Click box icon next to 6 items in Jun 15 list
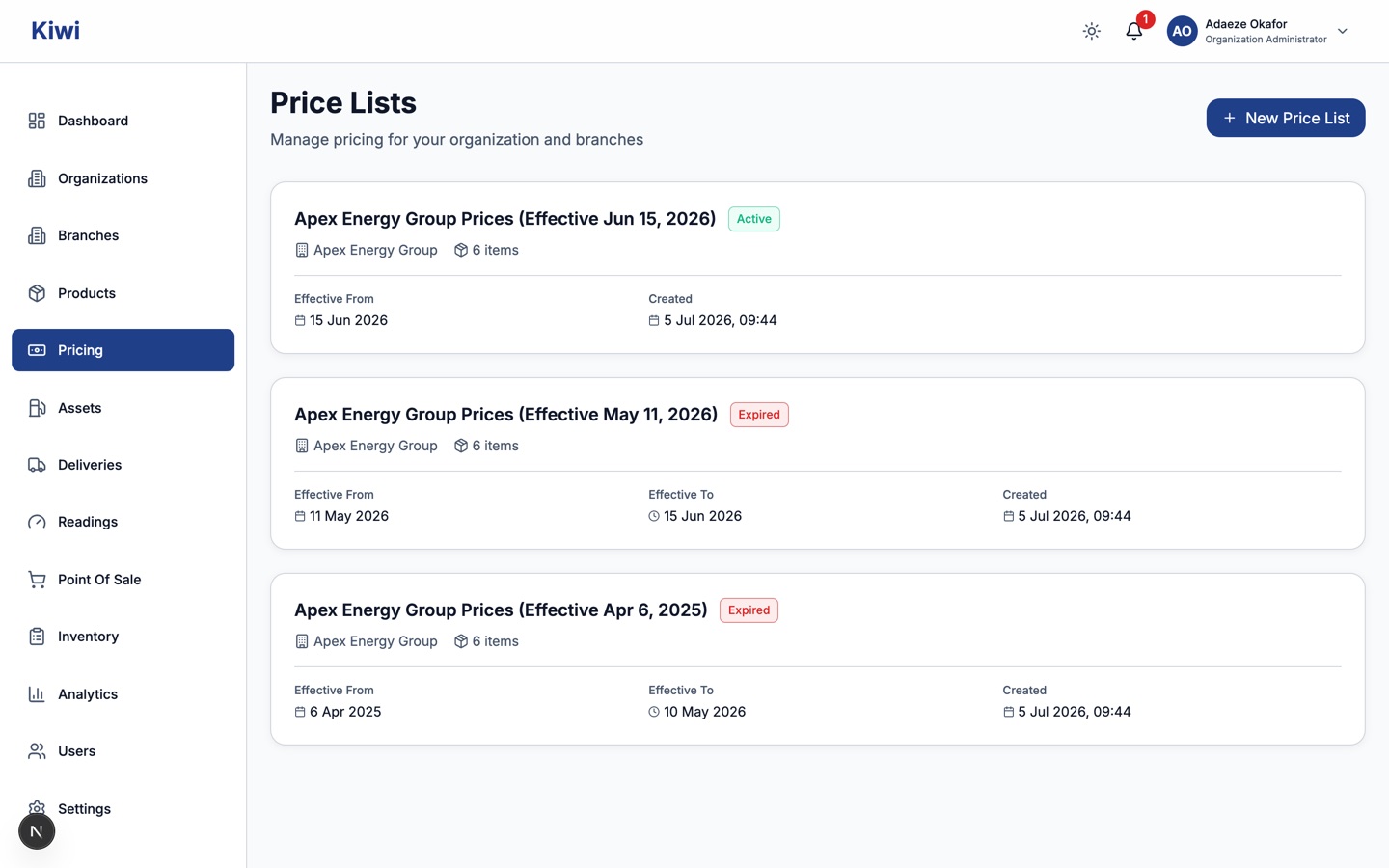The image size is (1389, 868). [x=461, y=250]
